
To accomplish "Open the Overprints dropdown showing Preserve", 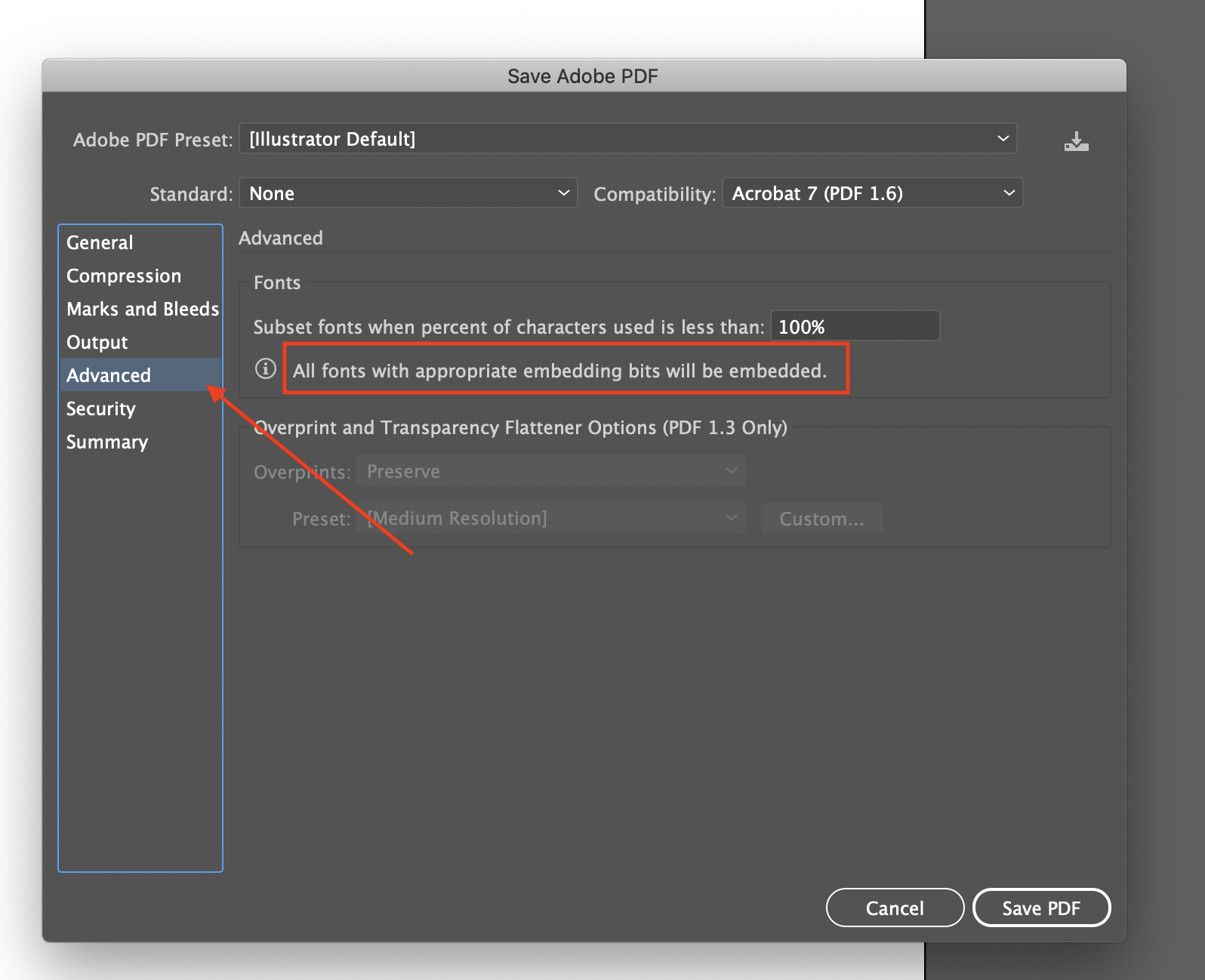I will pos(551,471).
